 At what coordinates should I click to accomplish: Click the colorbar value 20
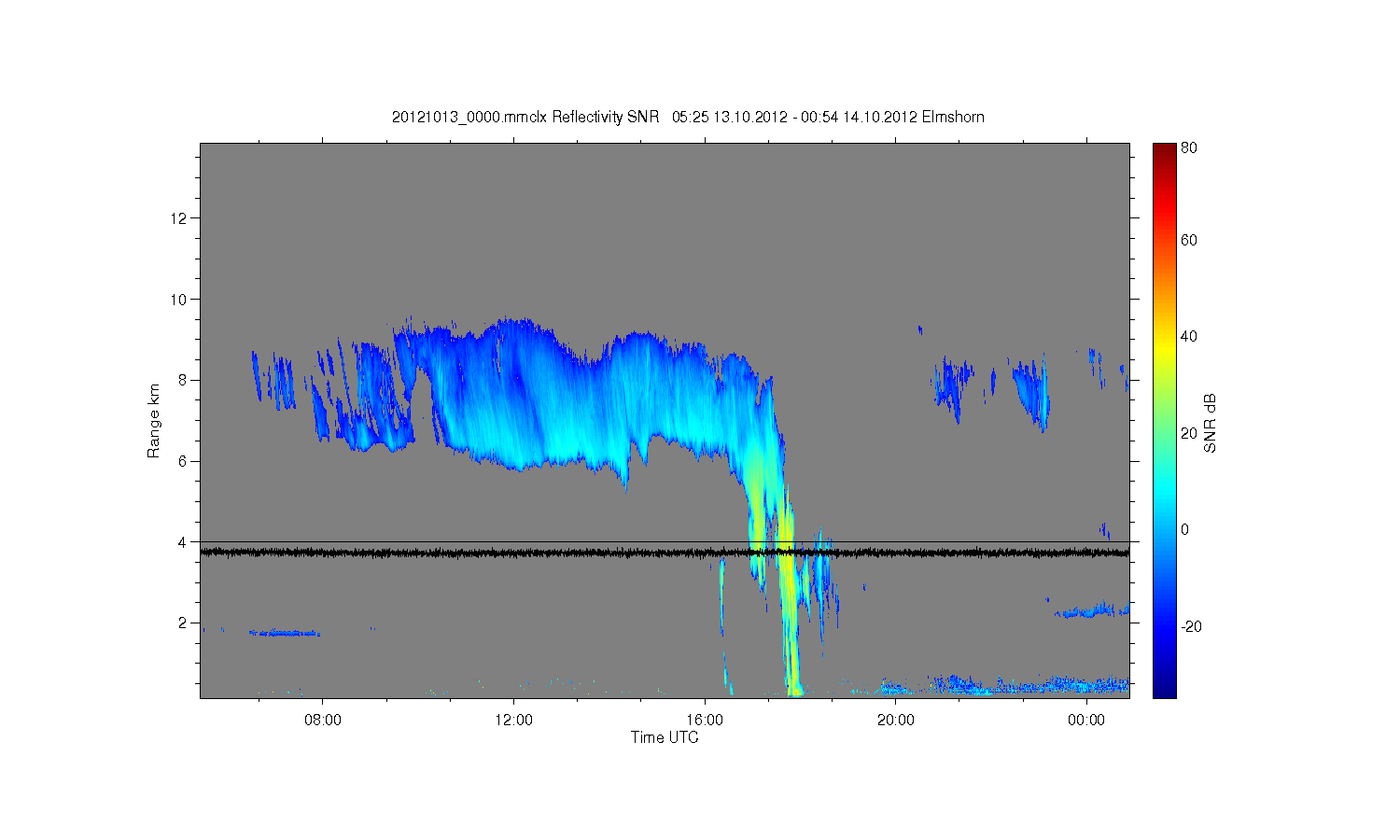pyautogui.click(x=1189, y=433)
